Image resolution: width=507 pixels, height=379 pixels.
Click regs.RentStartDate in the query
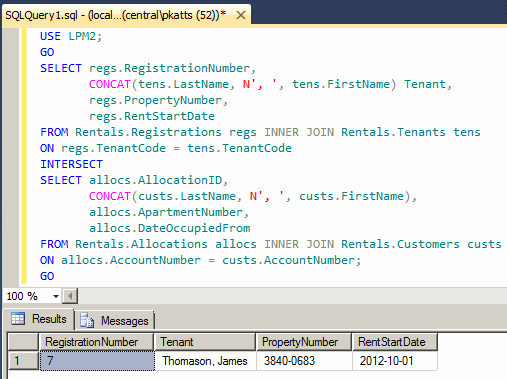coord(152,116)
